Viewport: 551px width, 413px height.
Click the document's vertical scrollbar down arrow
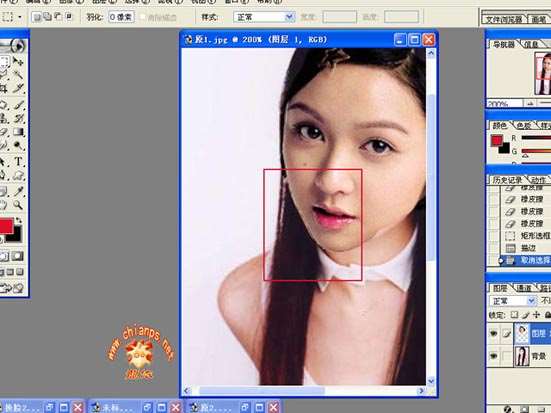click(431, 381)
